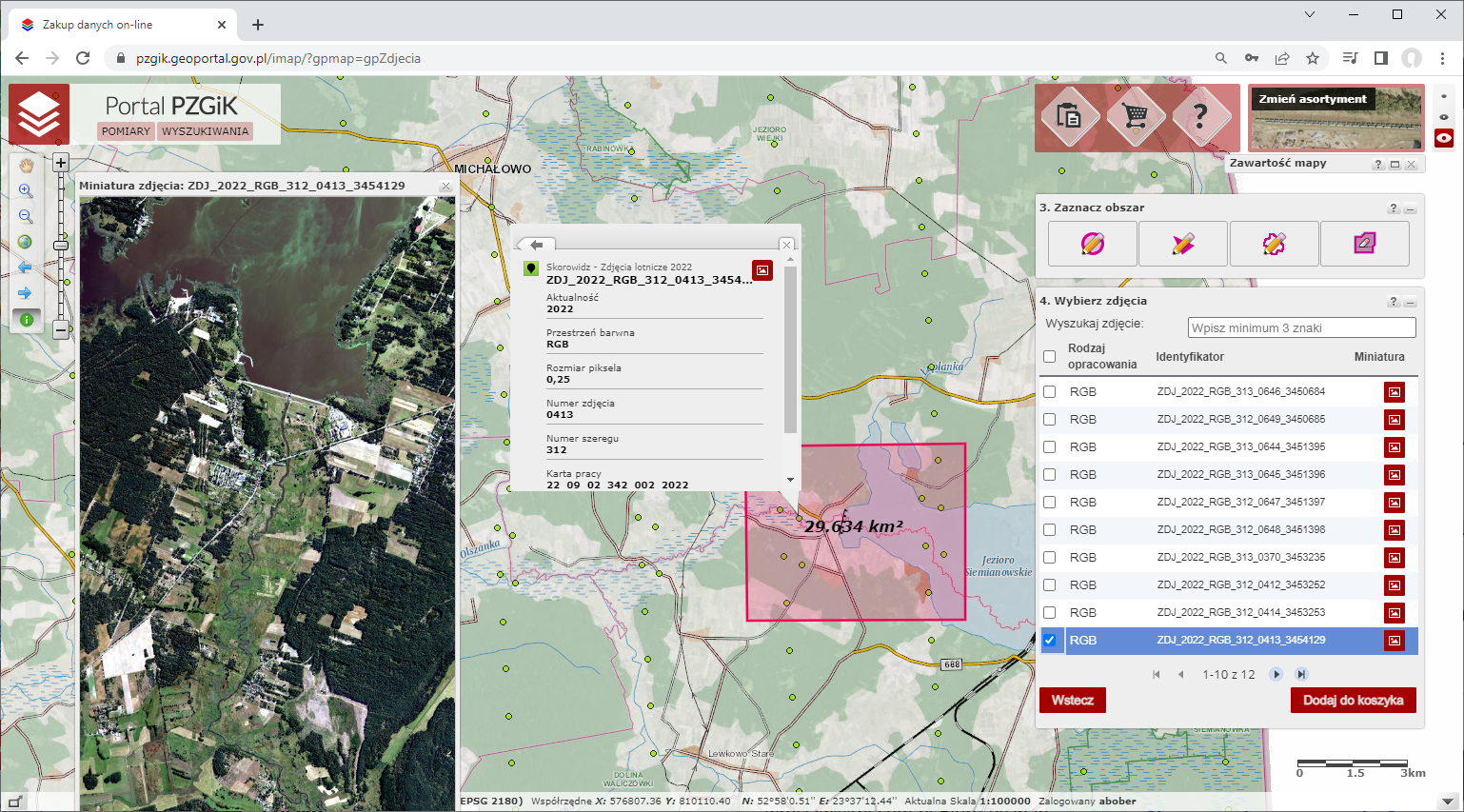Uncheck photo ZDJ_2022_RGB_312_0413_3454129
Image resolution: width=1464 pixels, height=812 pixels.
[1049, 641]
